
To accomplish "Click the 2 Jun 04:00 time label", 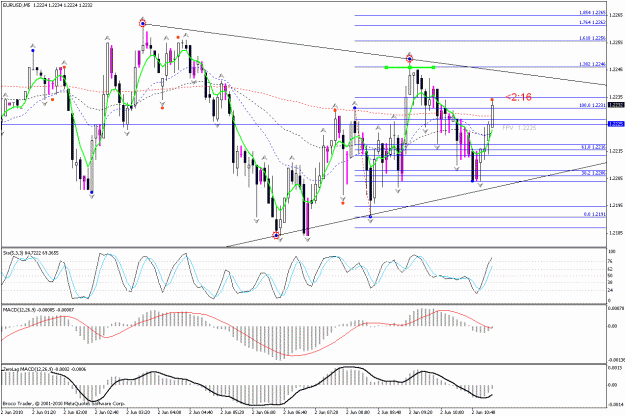I will click(169, 412).
